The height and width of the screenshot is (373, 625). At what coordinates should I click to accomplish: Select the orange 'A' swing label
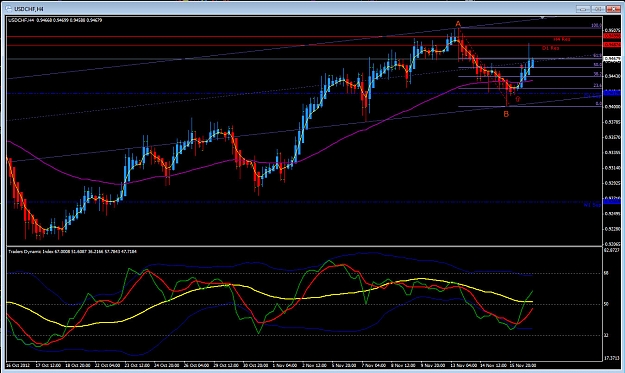coord(458,24)
